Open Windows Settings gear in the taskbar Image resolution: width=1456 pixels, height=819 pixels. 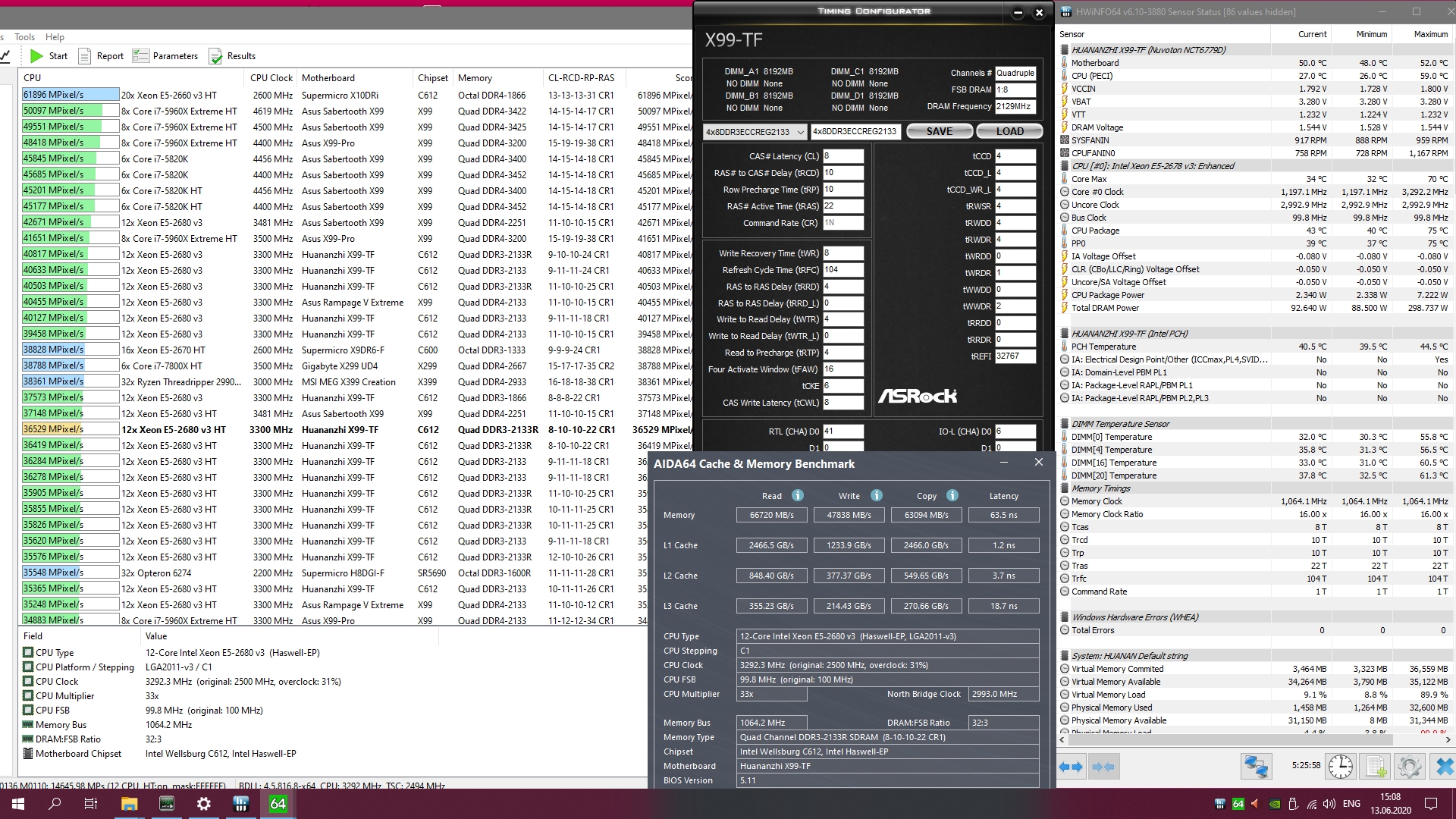point(203,804)
